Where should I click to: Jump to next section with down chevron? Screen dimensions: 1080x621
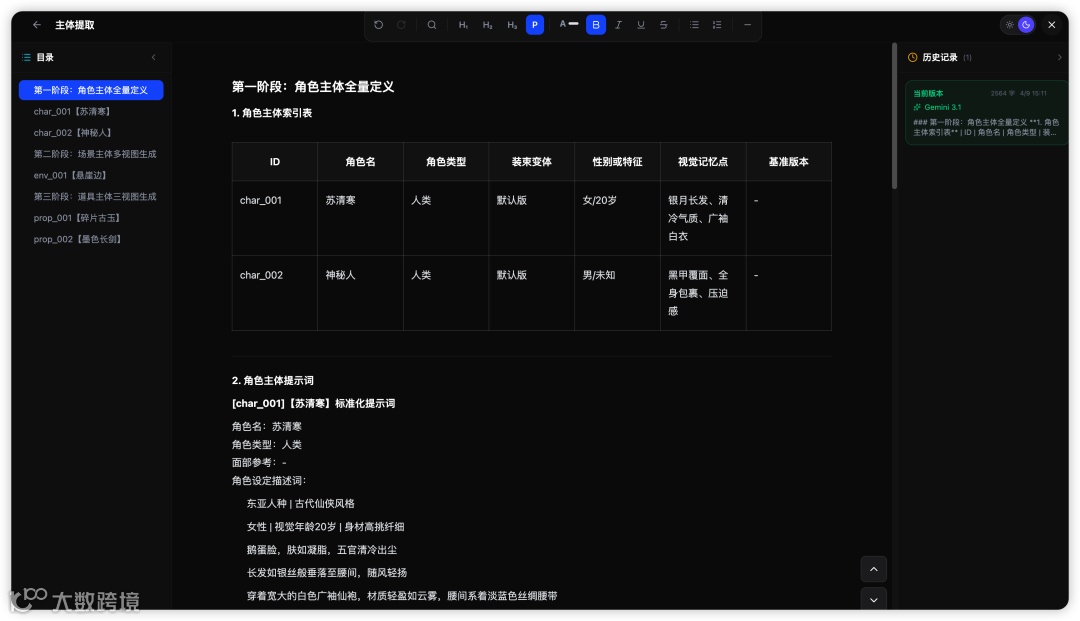click(873, 600)
